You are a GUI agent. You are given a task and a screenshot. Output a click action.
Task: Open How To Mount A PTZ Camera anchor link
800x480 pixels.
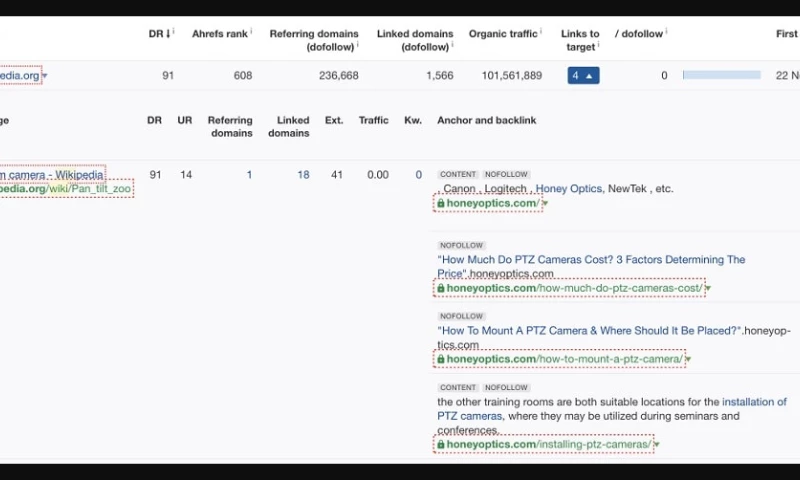point(589,331)
